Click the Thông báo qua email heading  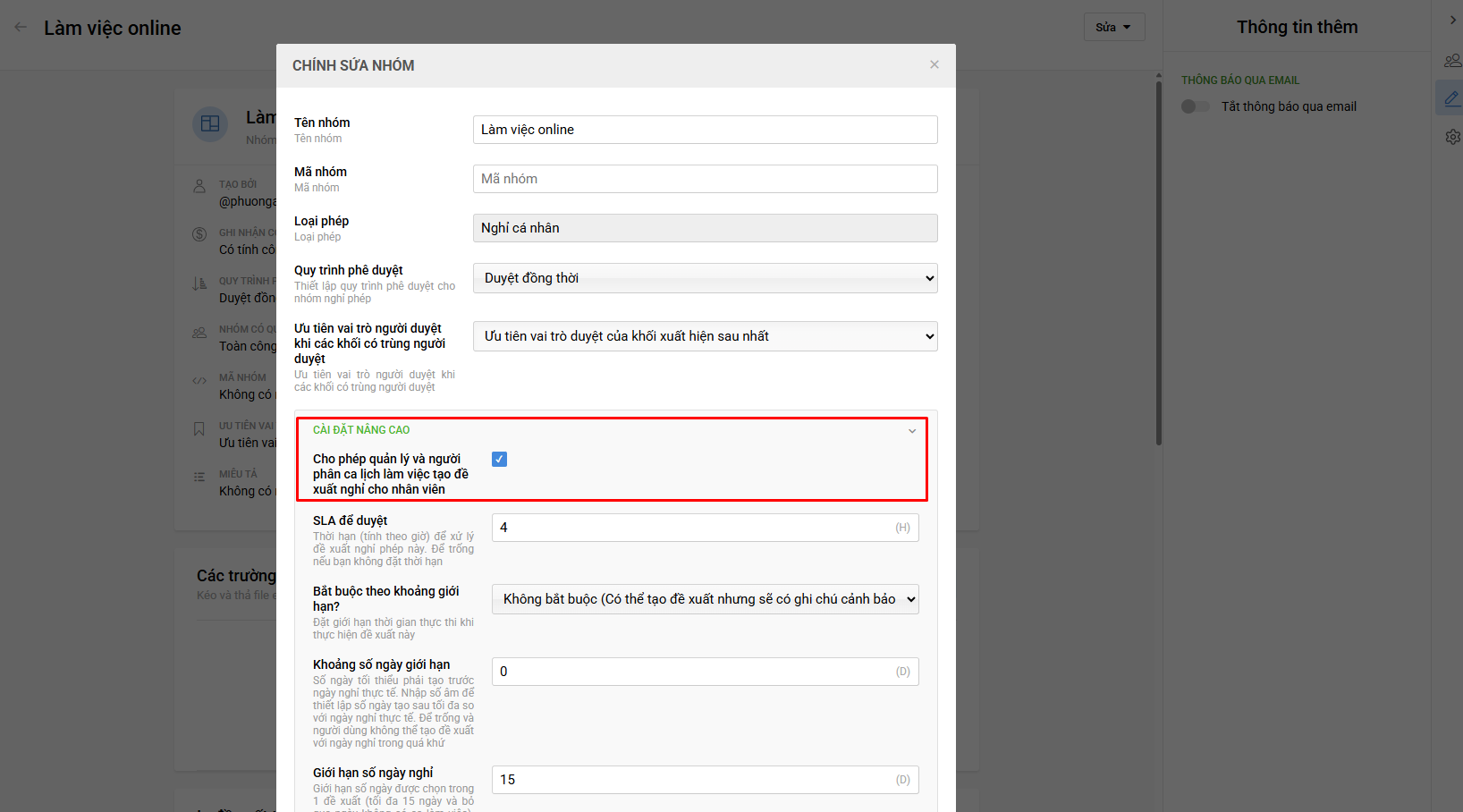(x=1240, y=80)
